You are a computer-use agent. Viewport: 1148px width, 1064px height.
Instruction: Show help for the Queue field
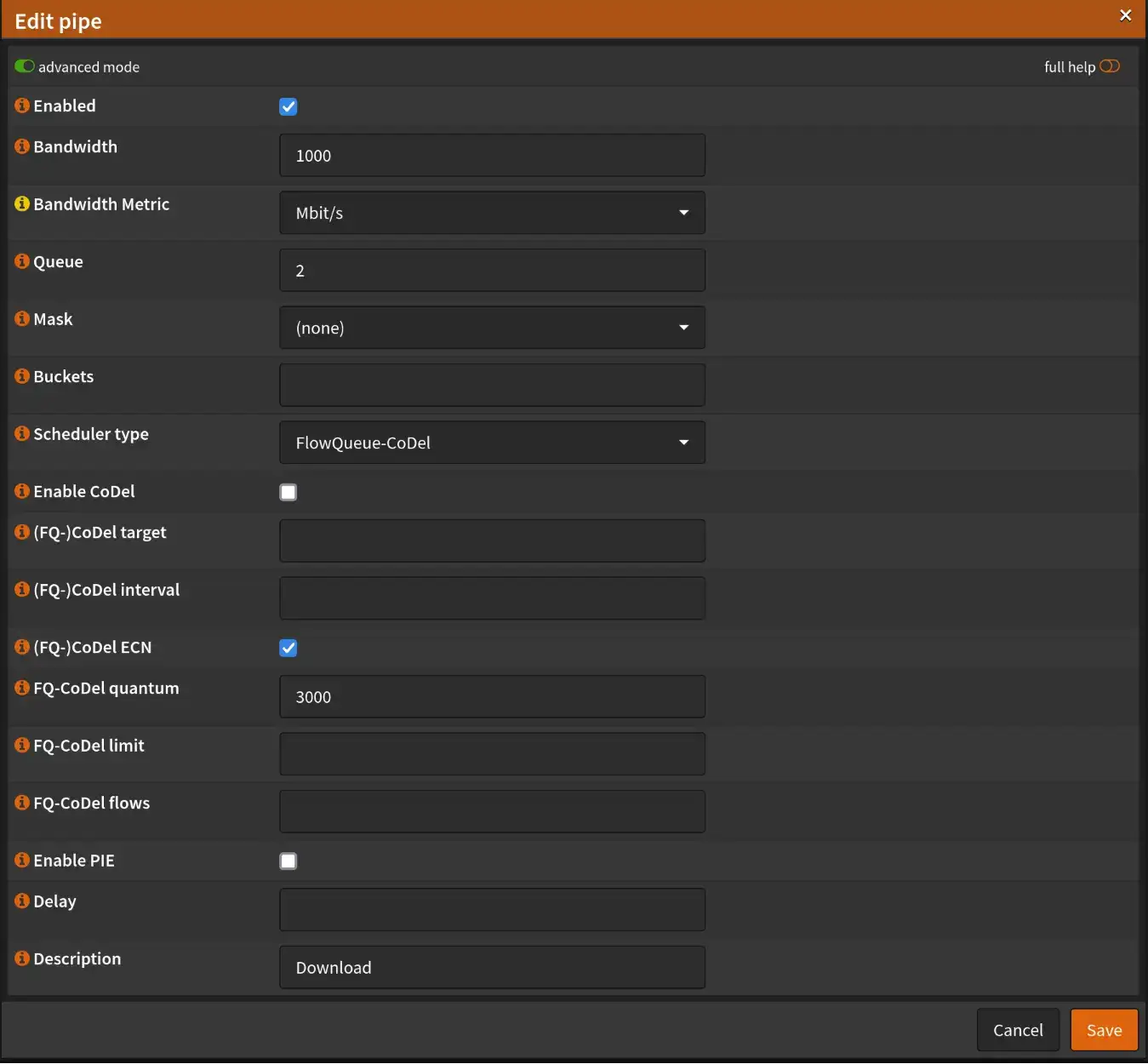[22, 261]
